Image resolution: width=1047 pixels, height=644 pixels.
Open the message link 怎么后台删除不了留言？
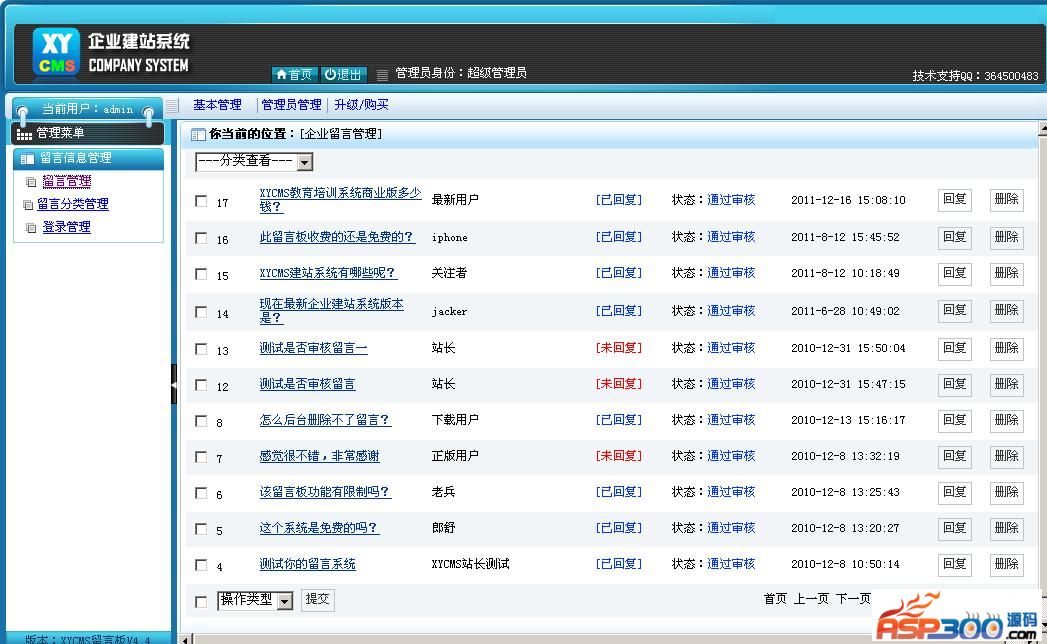pyautogui.click(x=325, y=420)
